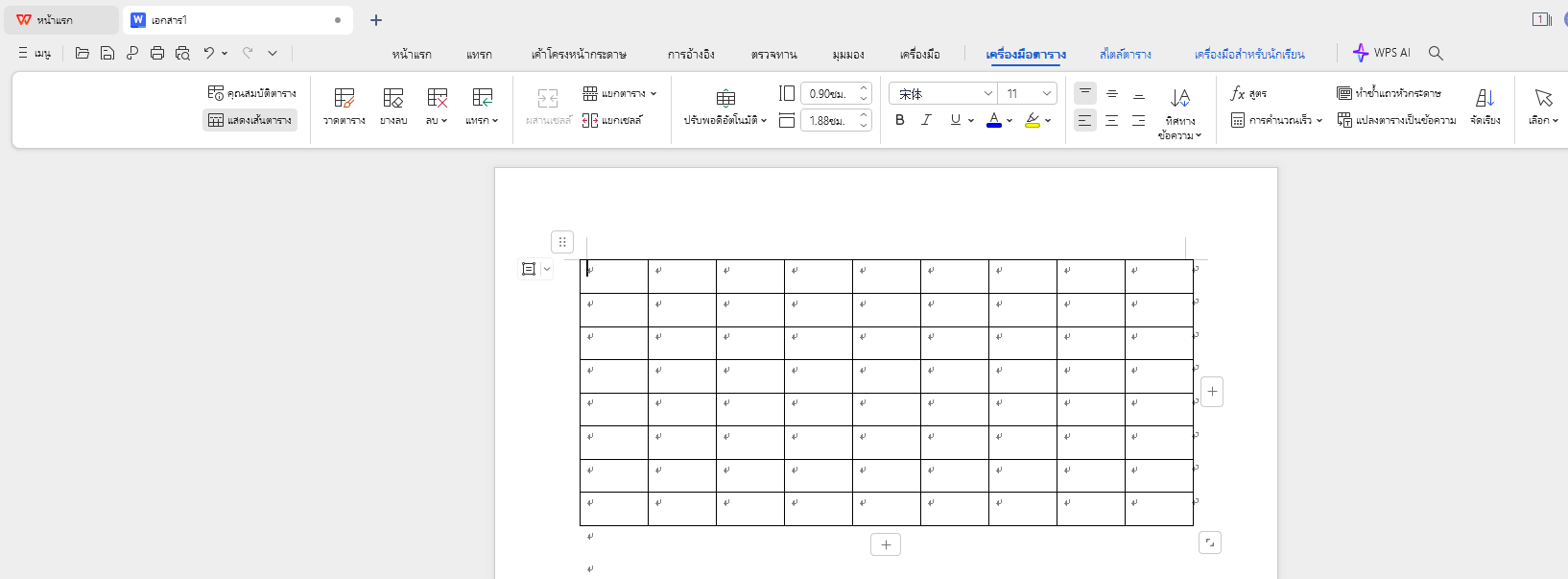Screen dimensions: 1568x579
Task: Open Split Table (แยกตาราง) dropdown
Action: tap(620, 93)
